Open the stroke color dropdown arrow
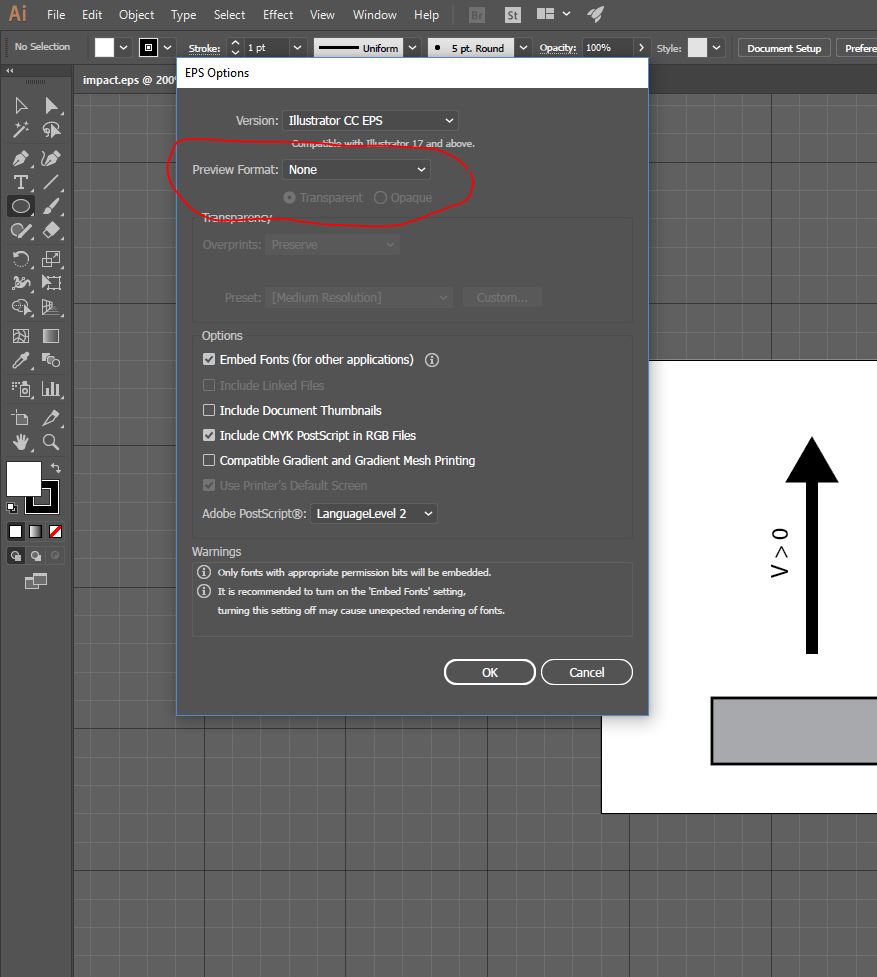The image size is (877, 977). pyautogui.click(x=168, y=48)
